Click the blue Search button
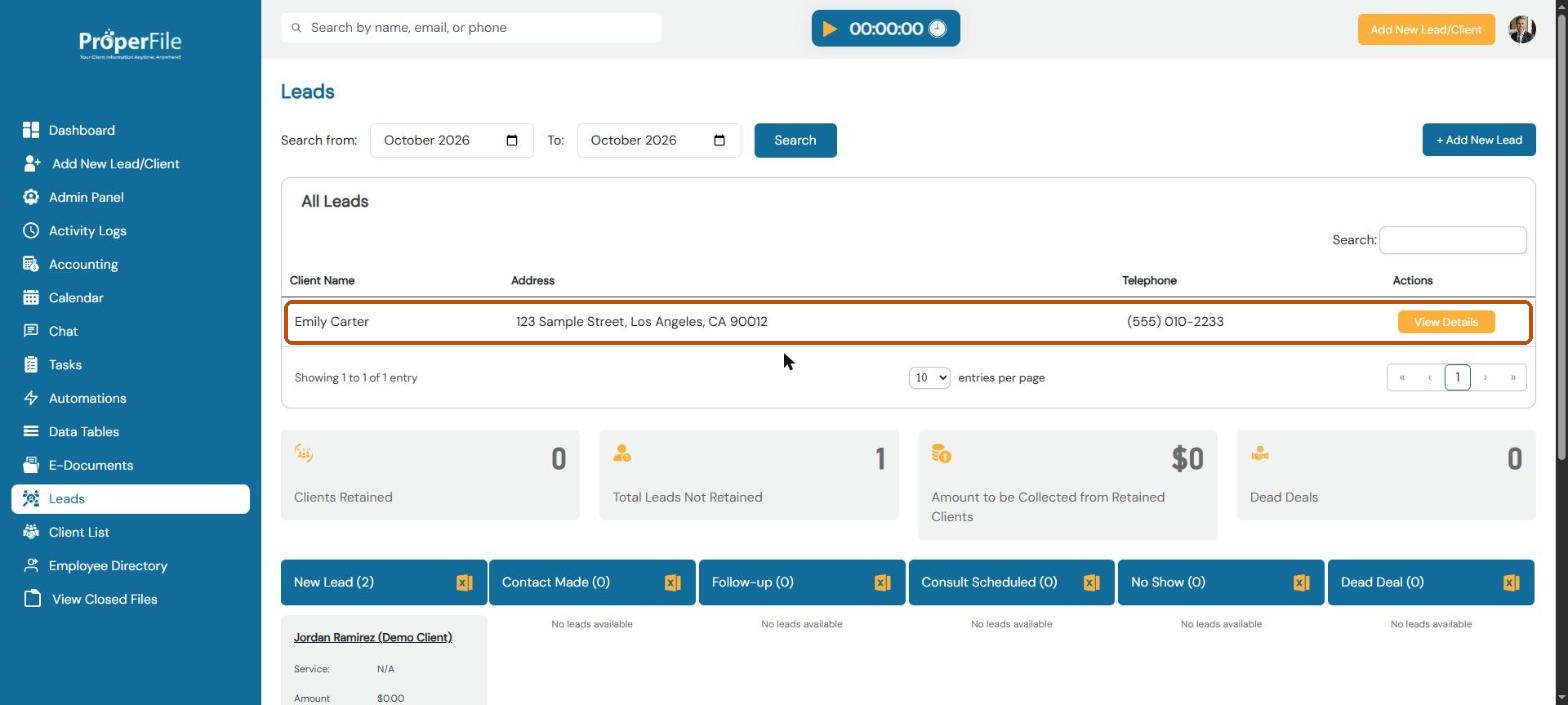 coord(795,140)
